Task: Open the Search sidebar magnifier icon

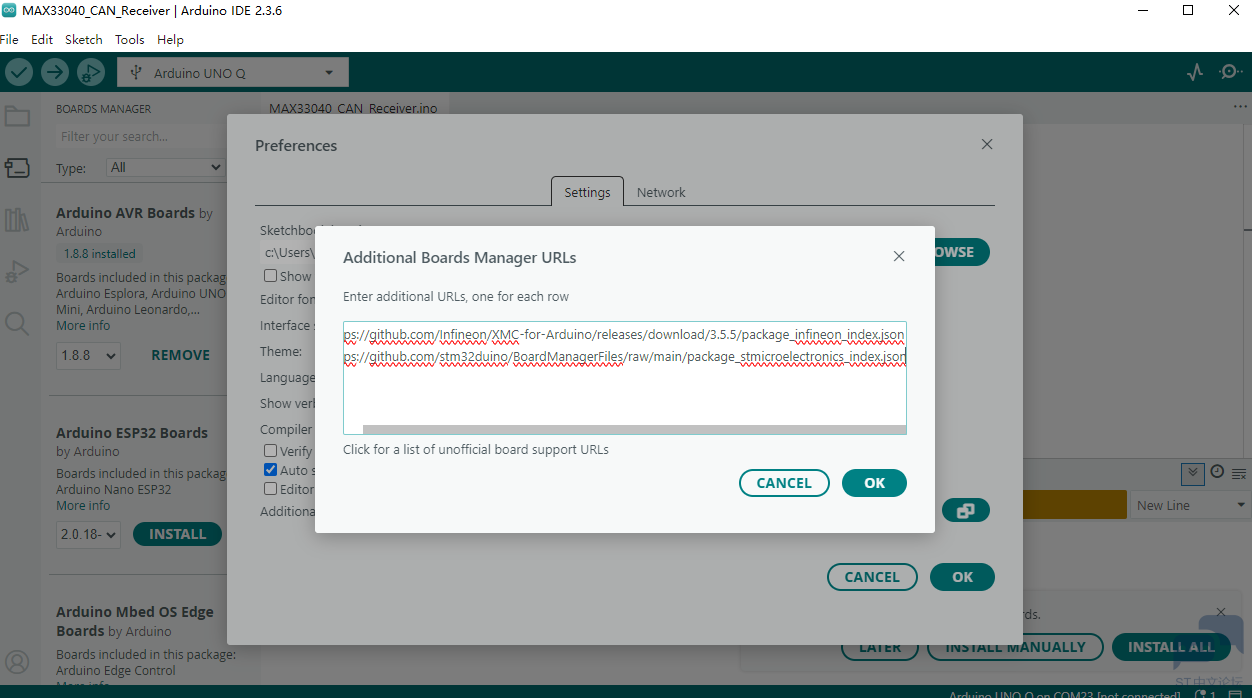Action: 17,323
